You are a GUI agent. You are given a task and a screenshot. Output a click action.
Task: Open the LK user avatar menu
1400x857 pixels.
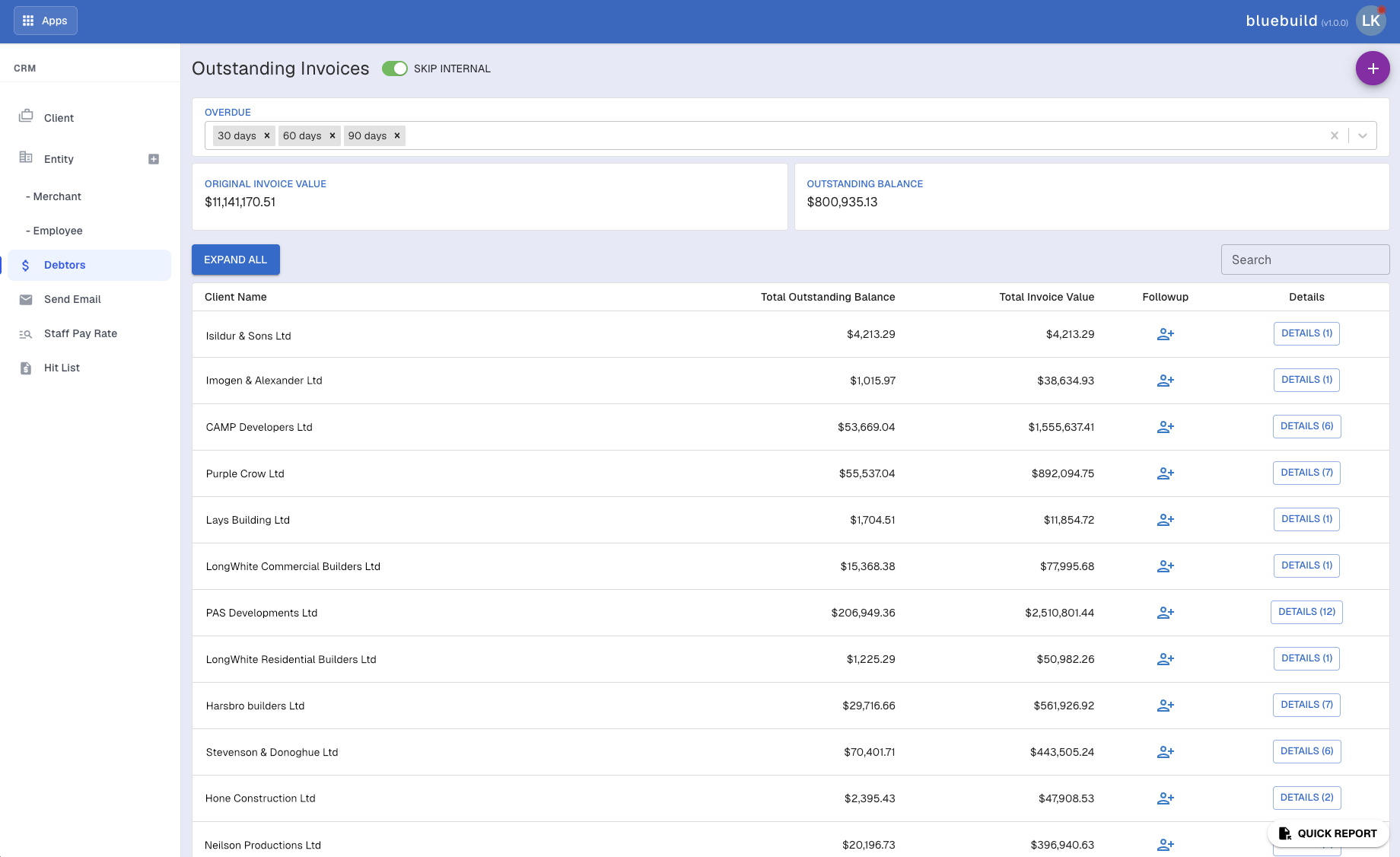coord(1371,21)
